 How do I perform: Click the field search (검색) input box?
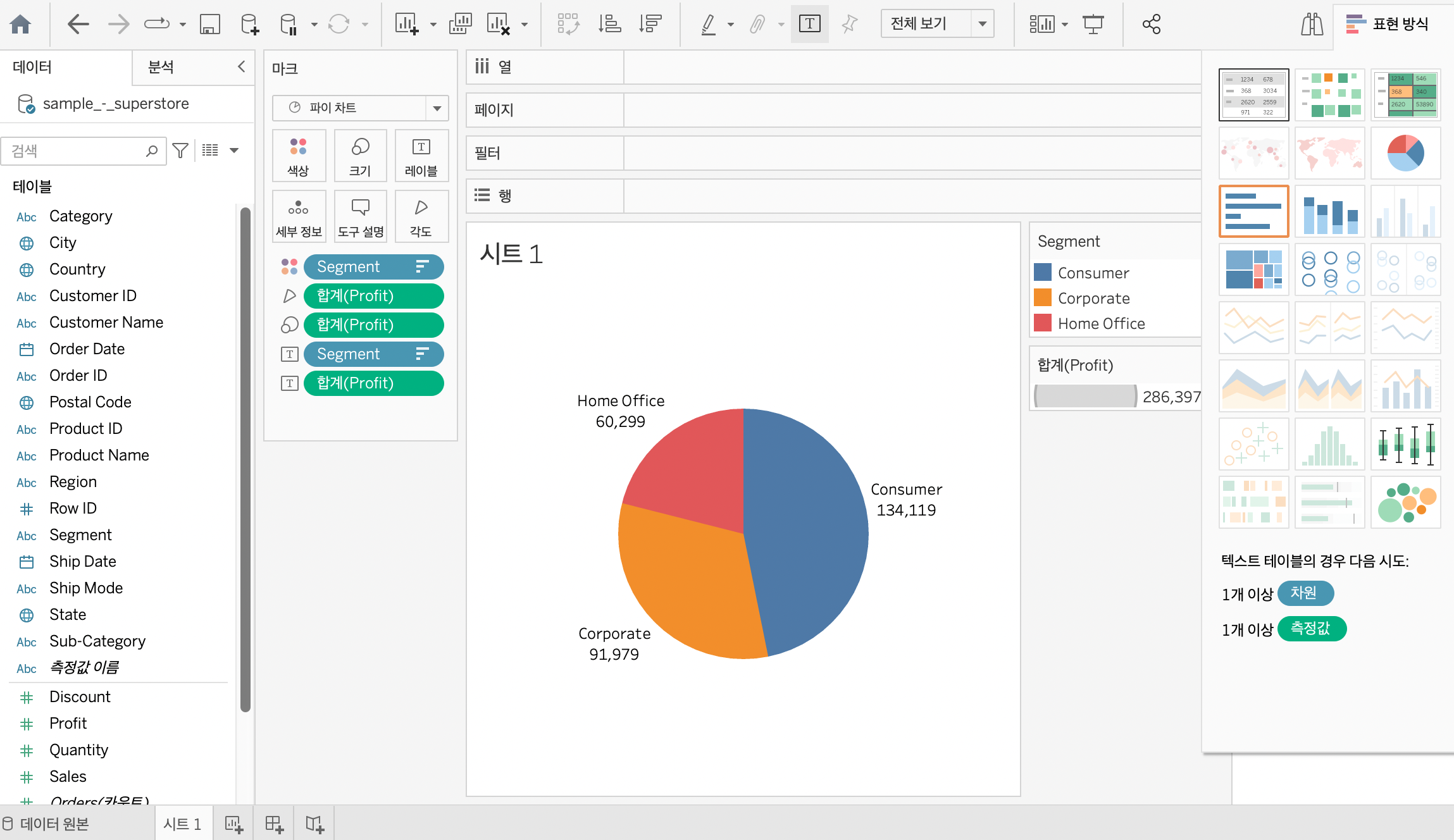pyautogui.click(x=76, y=151)
